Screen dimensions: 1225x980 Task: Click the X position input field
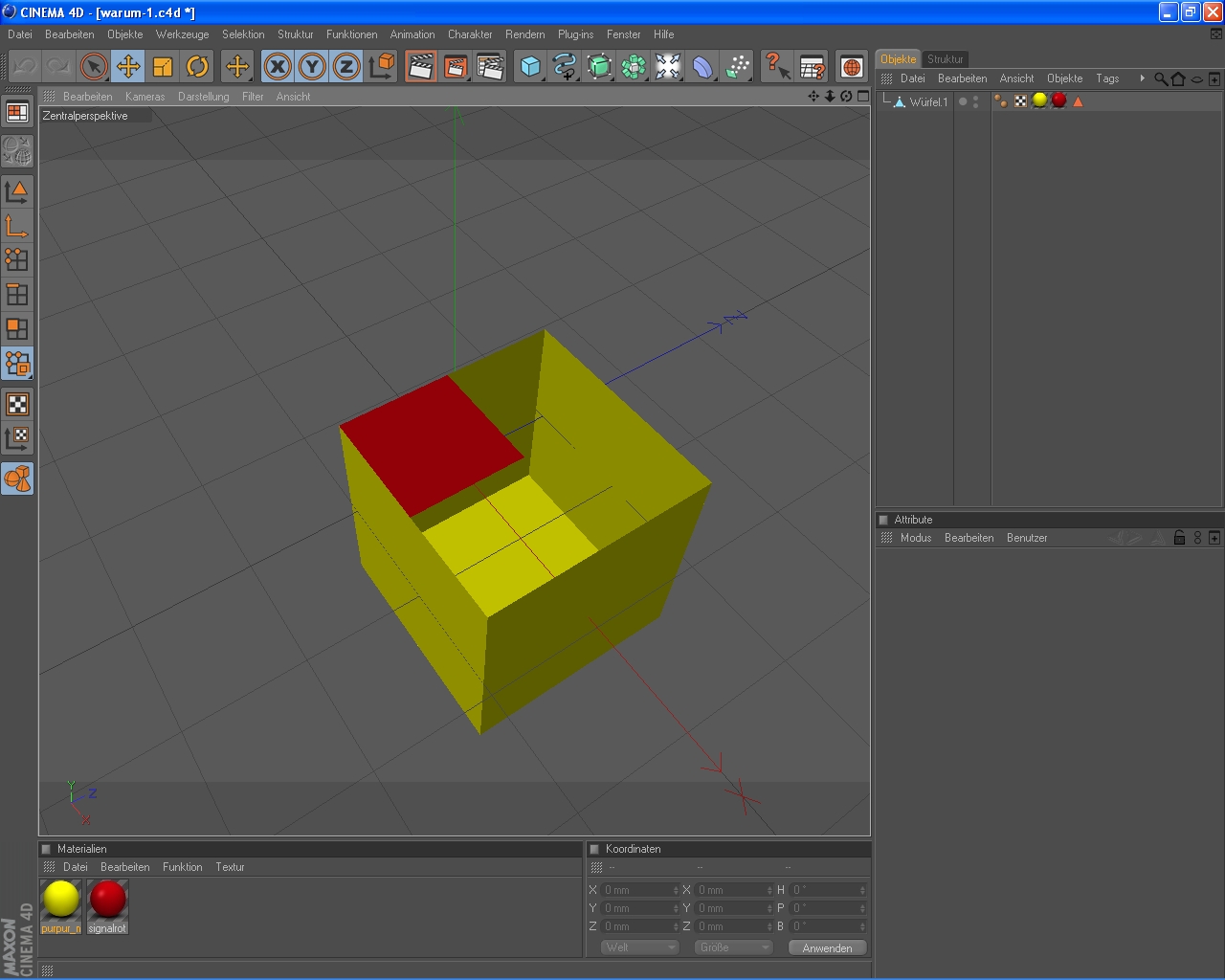click(x=640, y=890)
